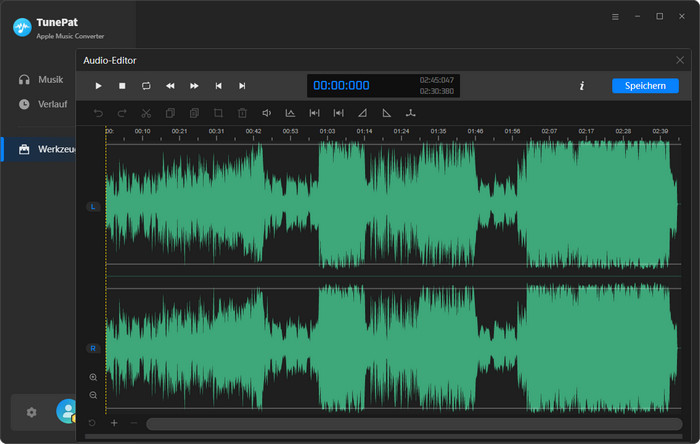Open the user account avatar

pyautogui.click(x=67, y=411)
